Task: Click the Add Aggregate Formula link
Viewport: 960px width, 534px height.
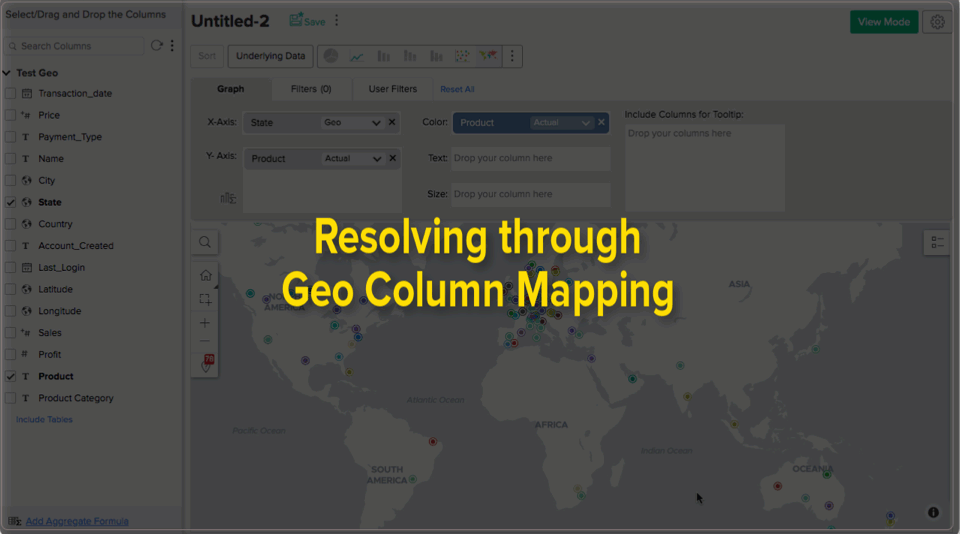Action: coord(77,521)
